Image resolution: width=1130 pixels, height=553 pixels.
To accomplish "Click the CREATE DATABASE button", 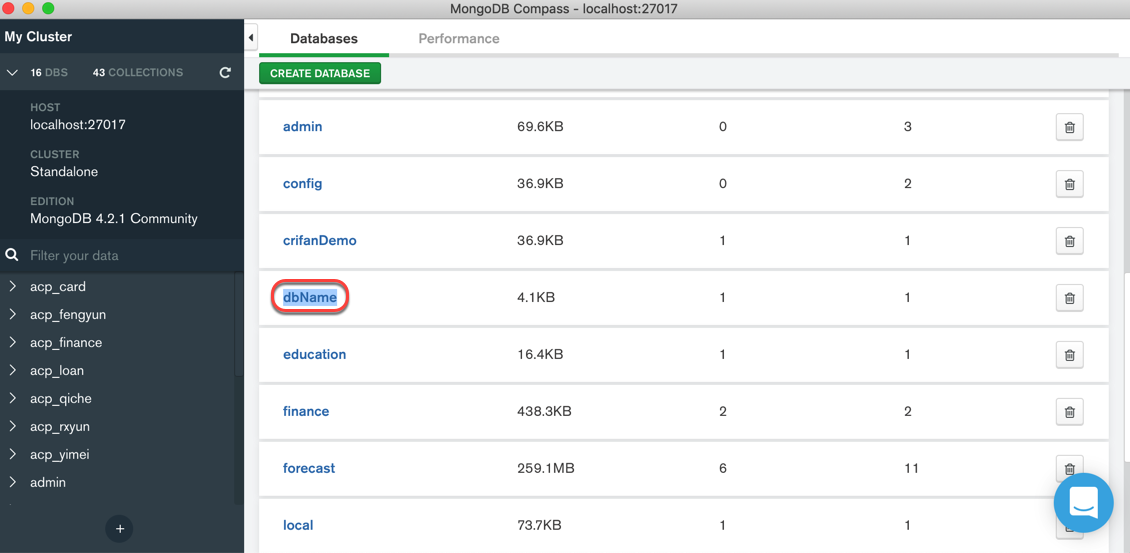I will point(320,74).
